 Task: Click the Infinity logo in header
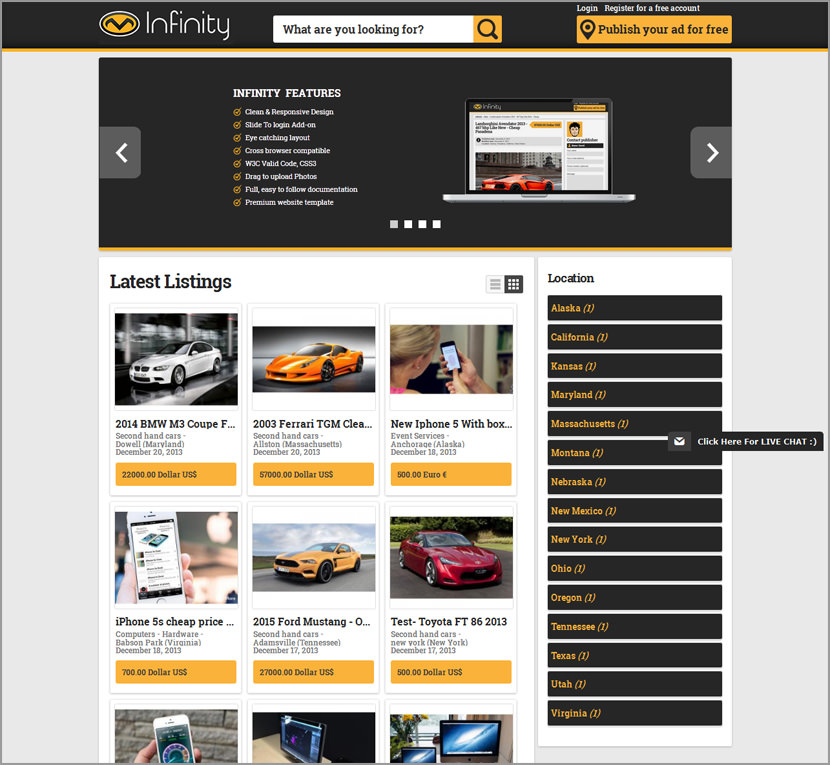click(165, 25)
